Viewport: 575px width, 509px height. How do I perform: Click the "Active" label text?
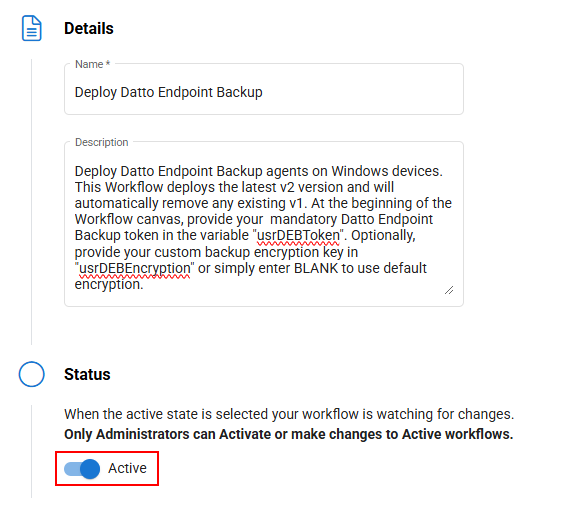(x=127, y=468)
